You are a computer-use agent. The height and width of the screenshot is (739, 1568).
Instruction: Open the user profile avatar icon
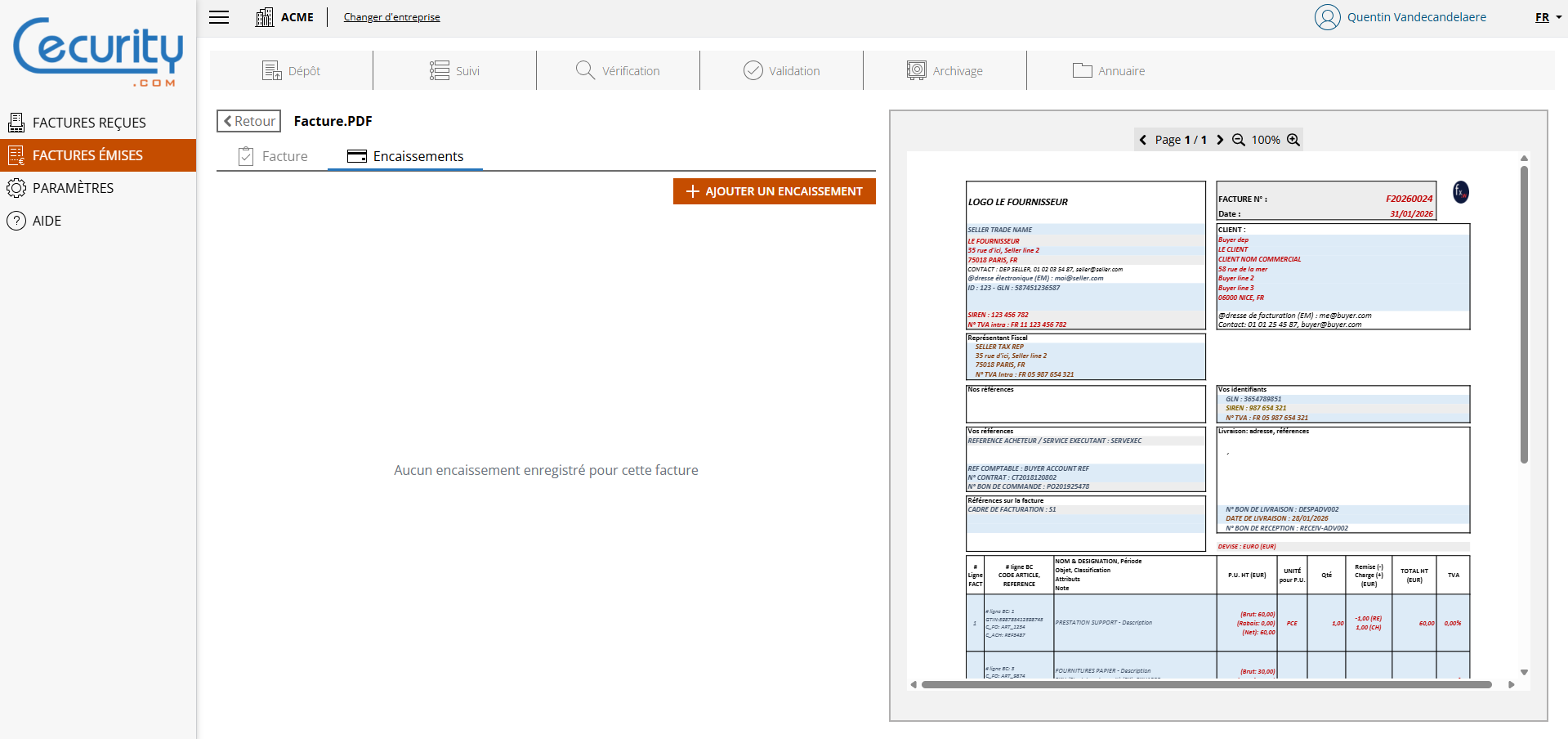coord(1327,17)
